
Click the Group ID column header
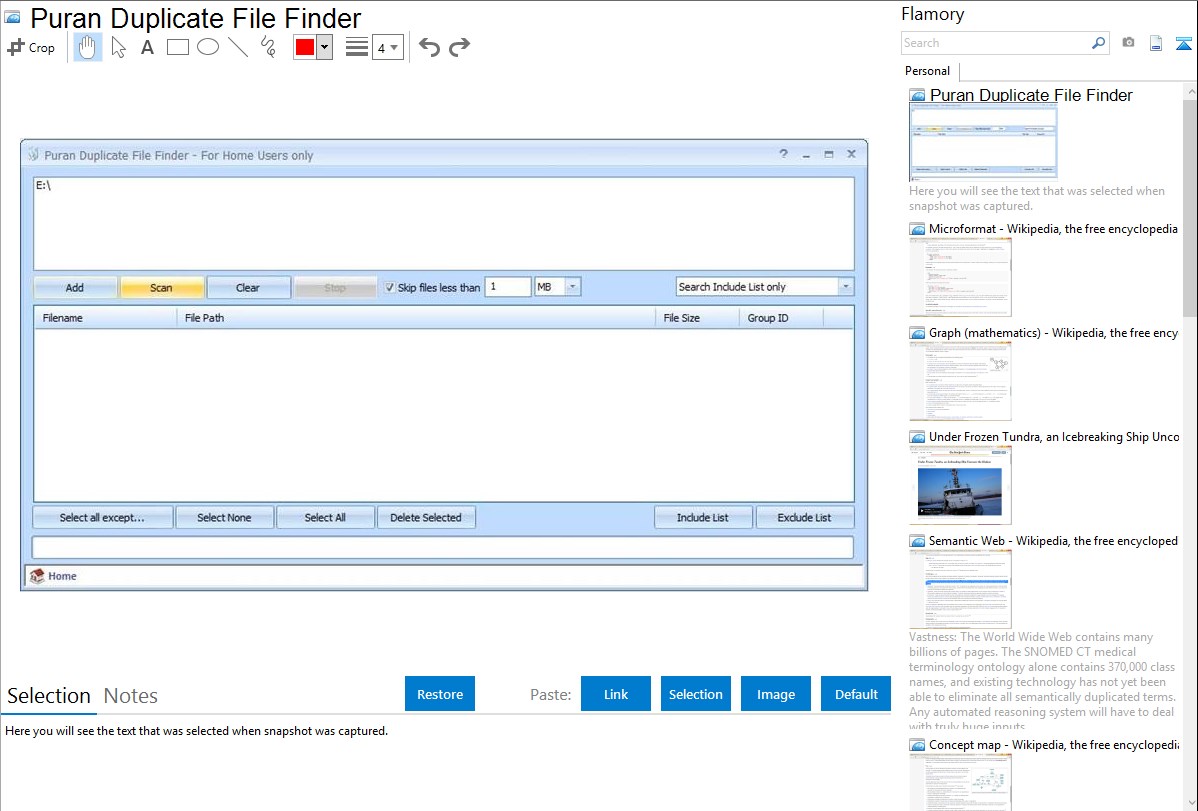click(781, 318)
